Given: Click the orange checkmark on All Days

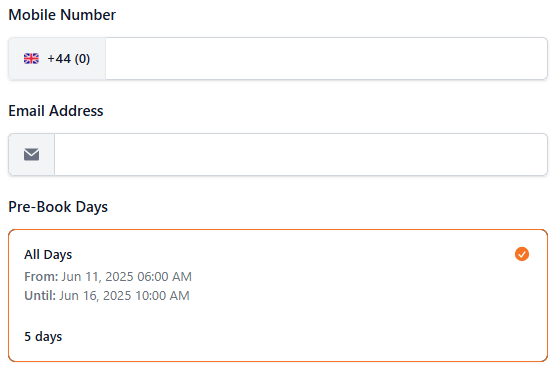Looking at the screenshot, I should (521, 254).
